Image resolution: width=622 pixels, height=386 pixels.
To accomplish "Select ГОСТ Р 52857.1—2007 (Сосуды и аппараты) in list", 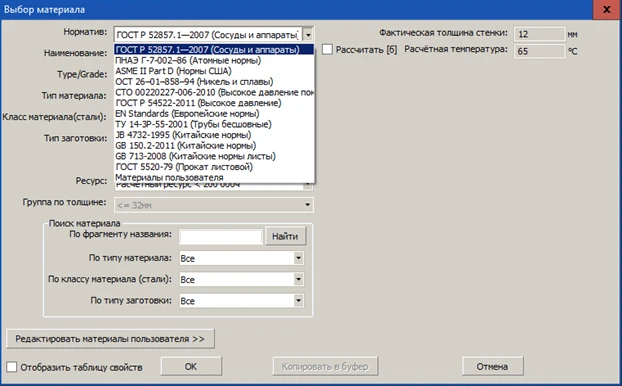I will tap(214, 50).
